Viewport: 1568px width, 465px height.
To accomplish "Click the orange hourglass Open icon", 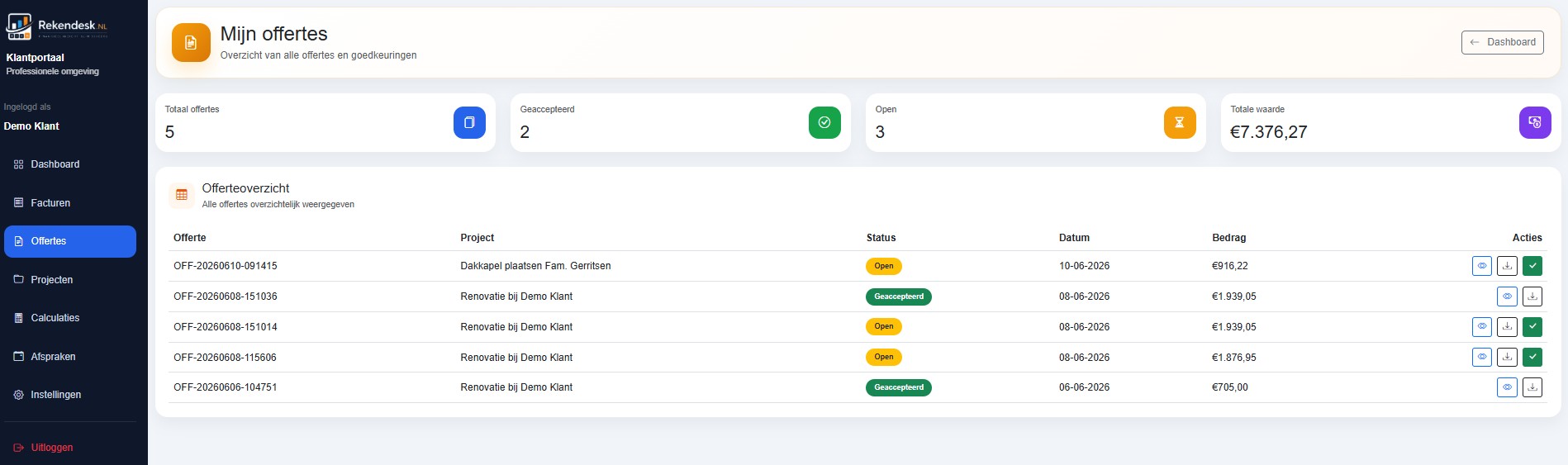I will coord(1180,122).
